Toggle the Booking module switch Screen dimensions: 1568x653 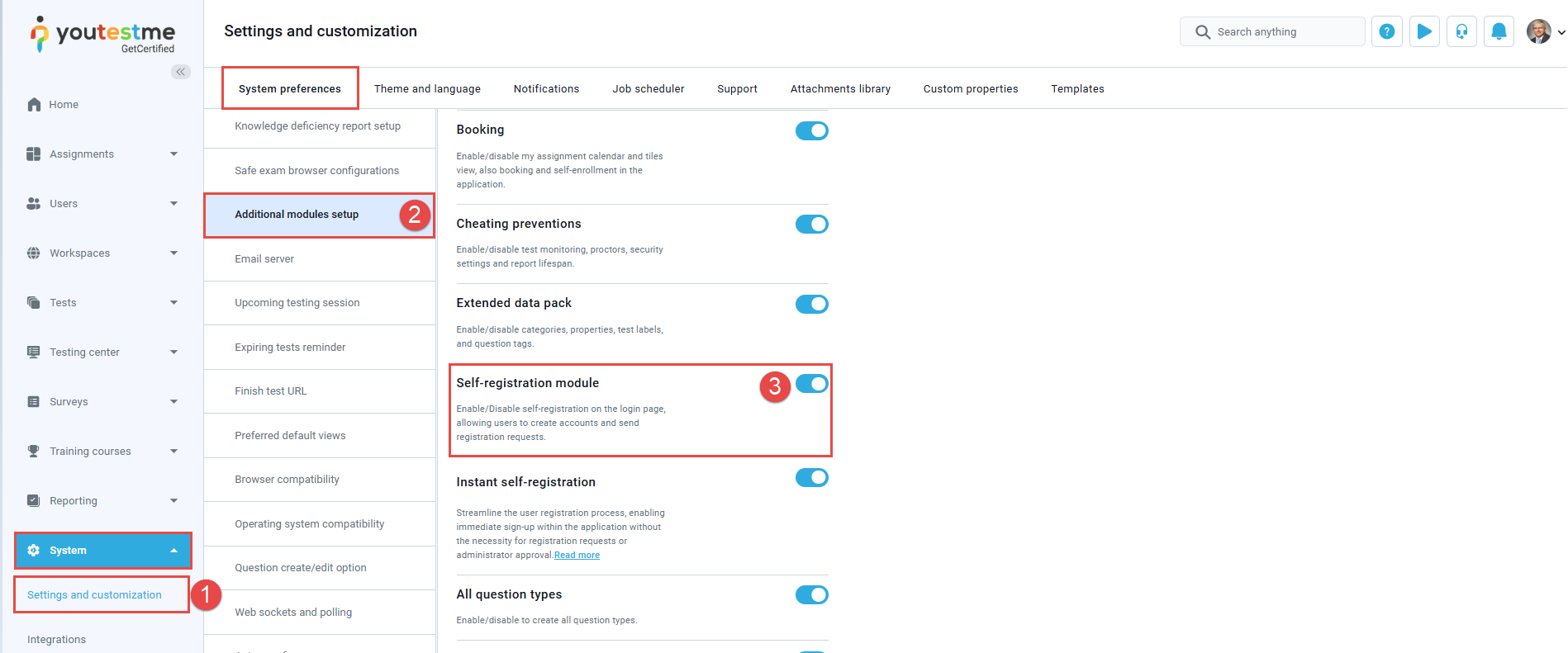[811, 130]
